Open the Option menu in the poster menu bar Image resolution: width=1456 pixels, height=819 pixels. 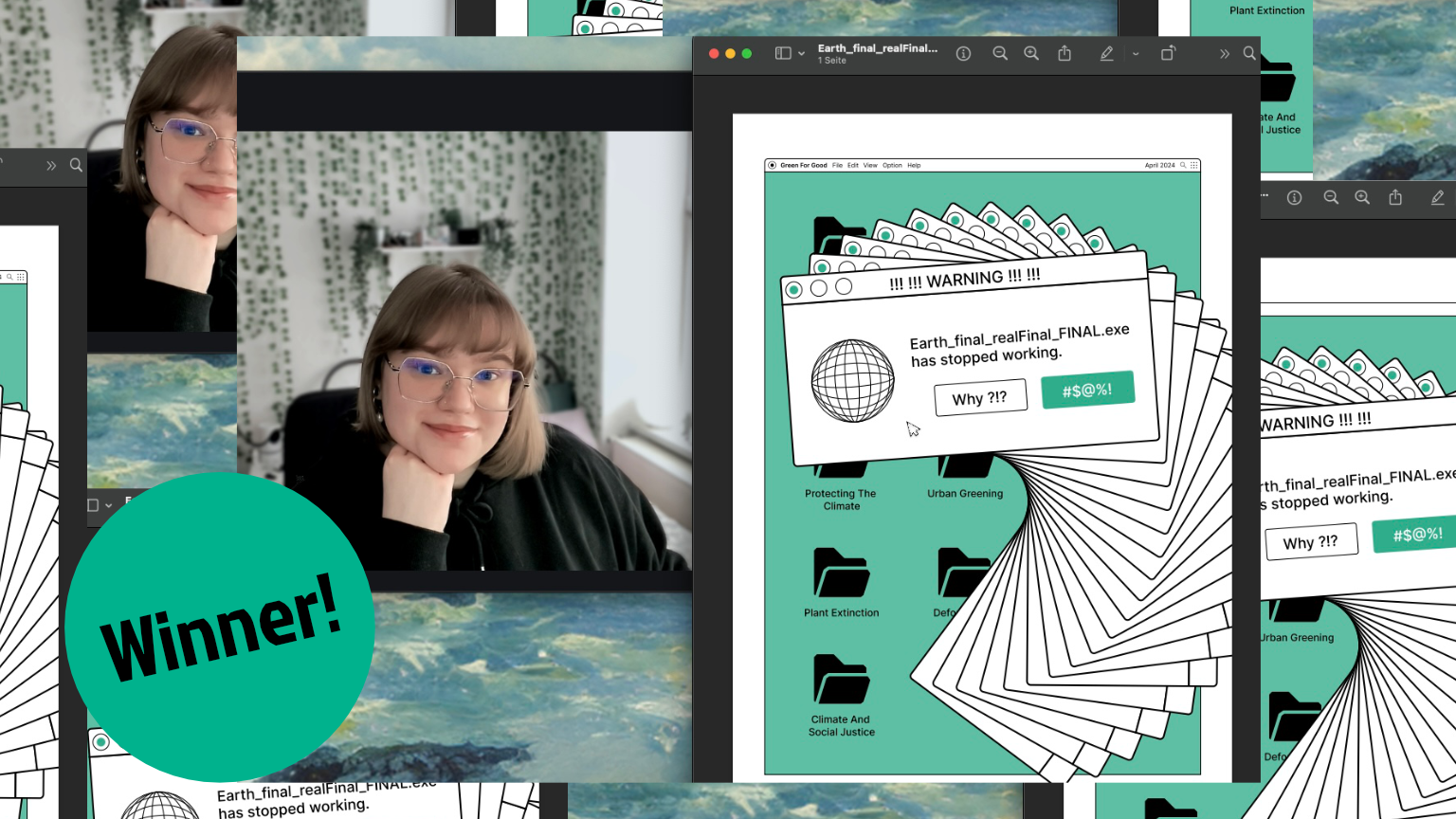point(892,165)
